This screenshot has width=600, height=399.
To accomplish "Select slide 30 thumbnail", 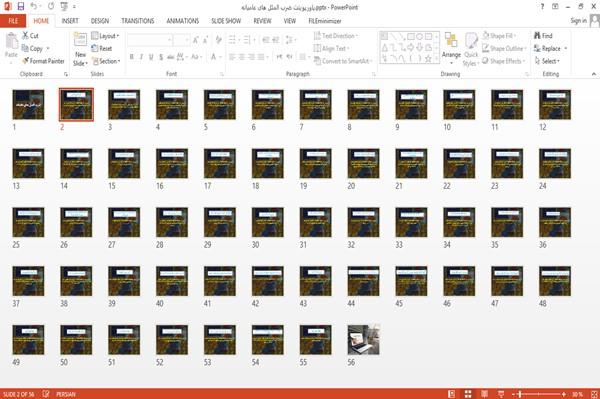I will click(x=268, y=222).
